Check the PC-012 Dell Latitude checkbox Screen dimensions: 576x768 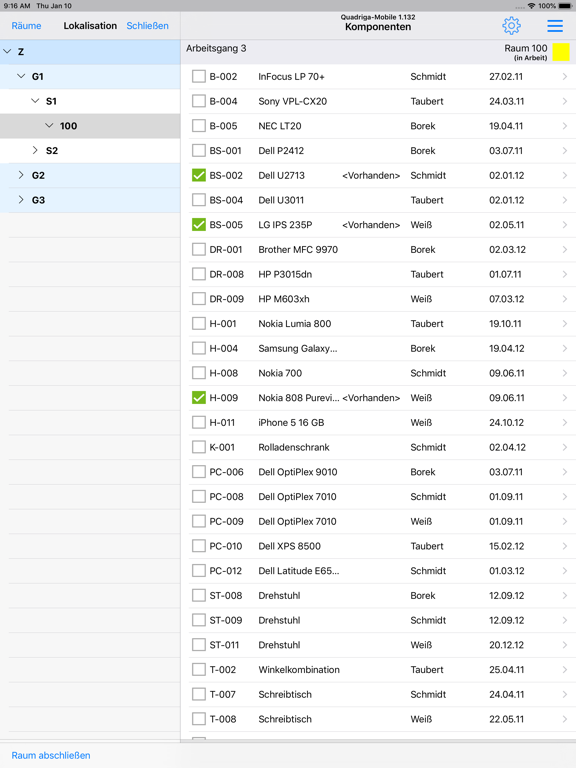coord(198,571)
